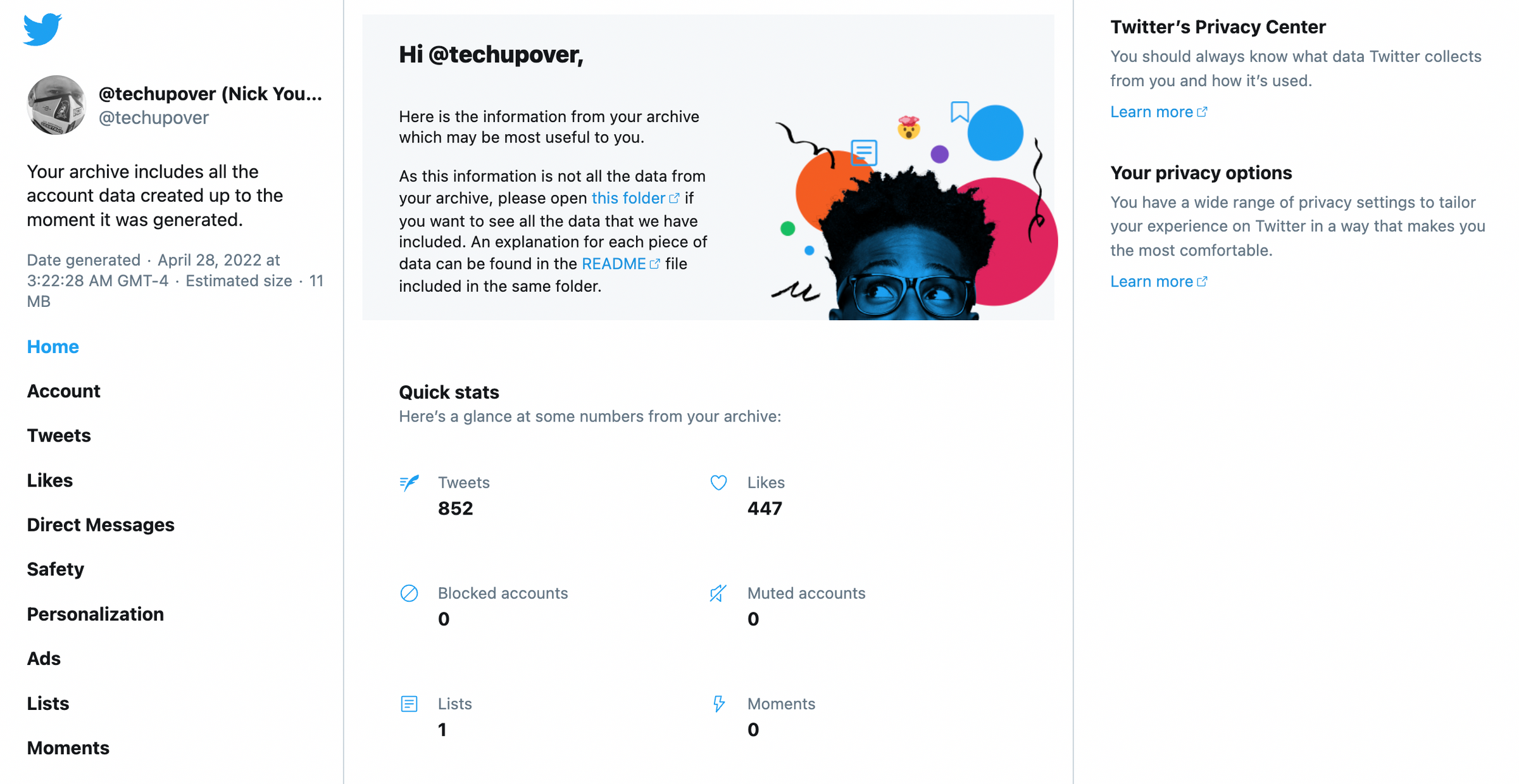Click the Direct Messages icon
Image resolution: width=1519 pixels, height=784 pixels.
101,524
